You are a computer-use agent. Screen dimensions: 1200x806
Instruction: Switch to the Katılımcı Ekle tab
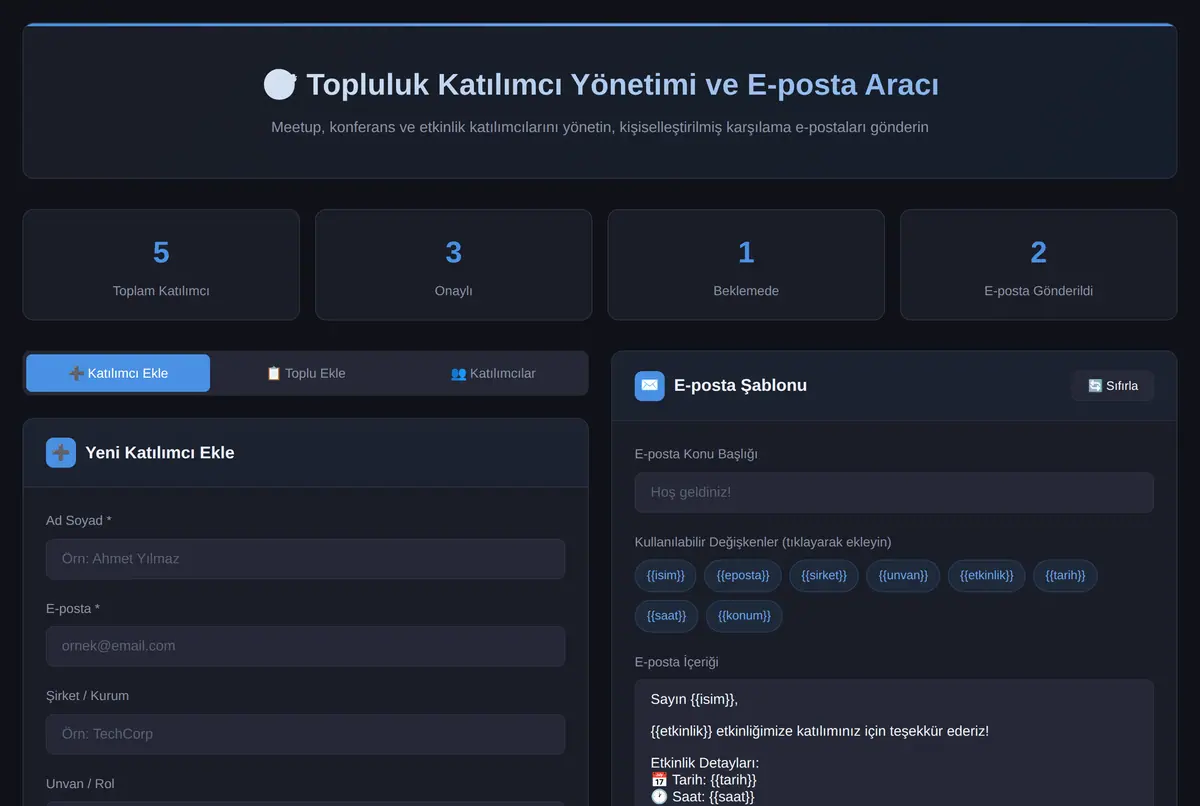(118, 373)
